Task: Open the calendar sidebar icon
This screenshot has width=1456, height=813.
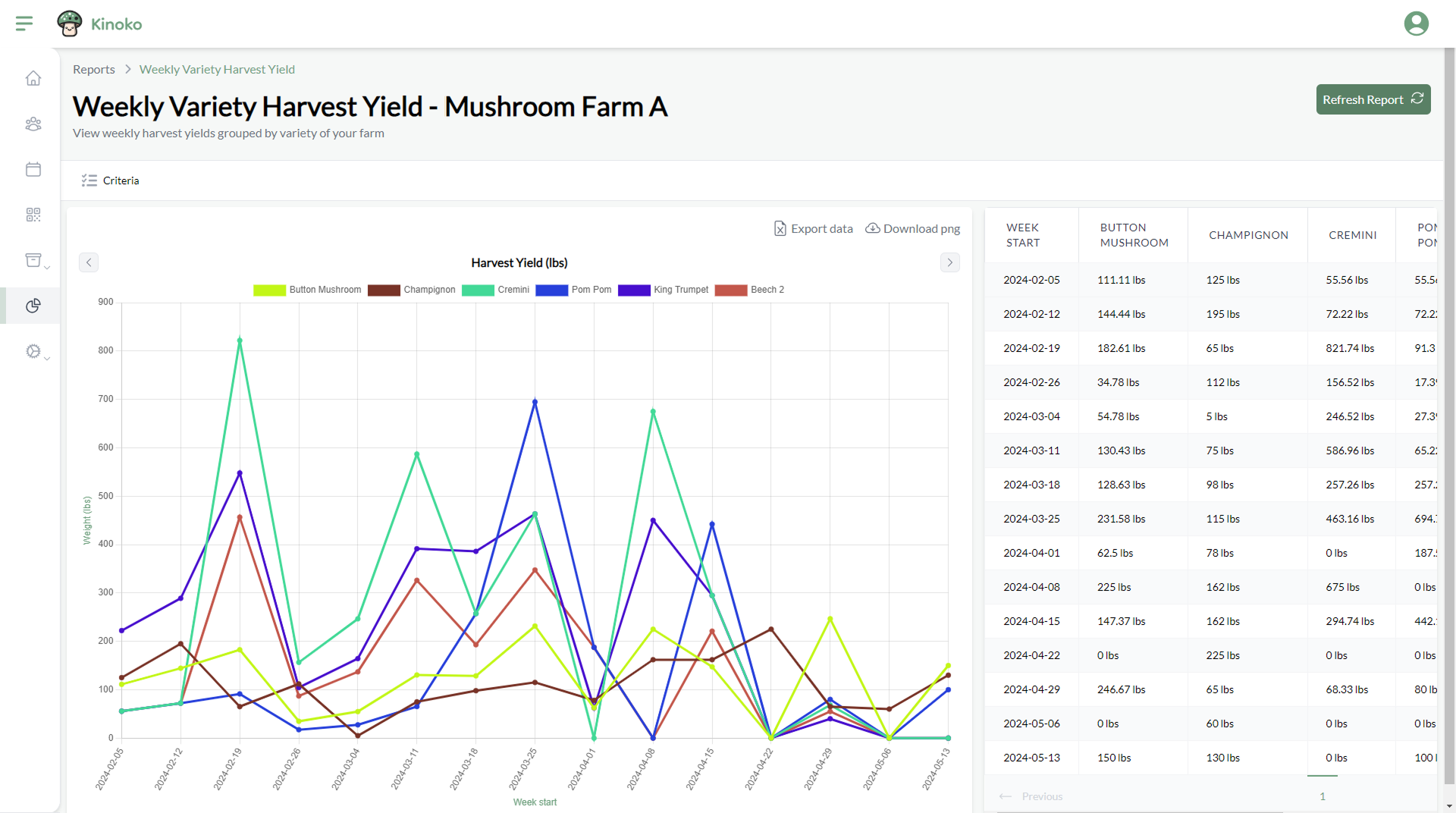Action: click(33, 169)
